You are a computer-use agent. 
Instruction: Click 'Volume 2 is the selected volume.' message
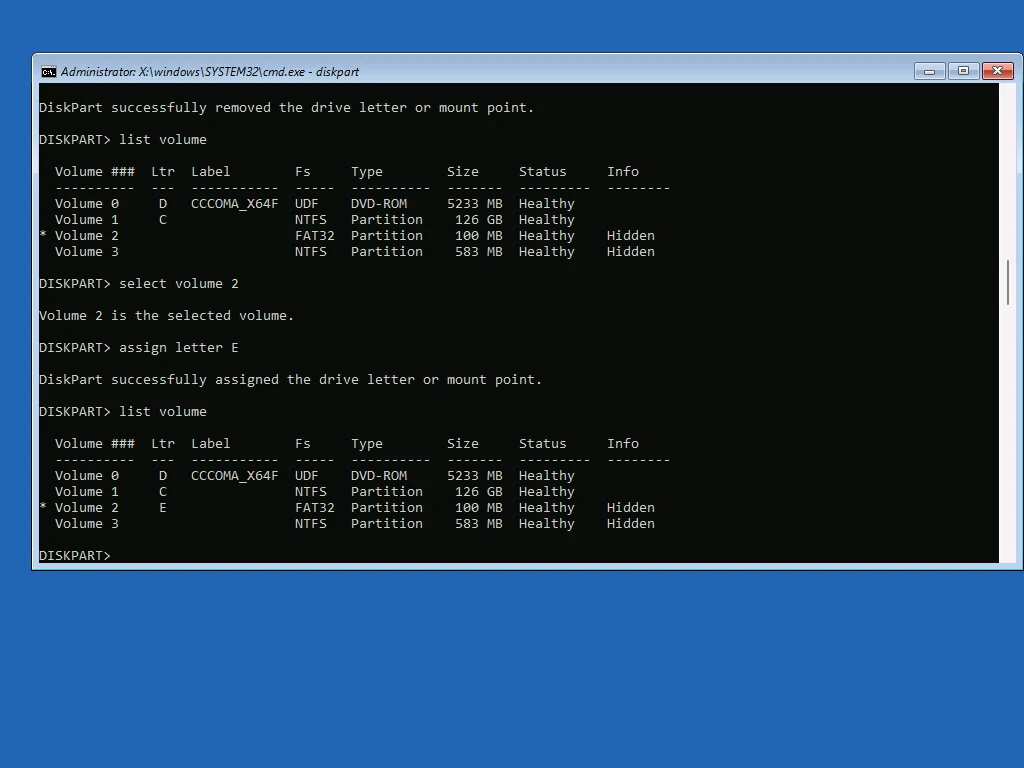(167, 315)
